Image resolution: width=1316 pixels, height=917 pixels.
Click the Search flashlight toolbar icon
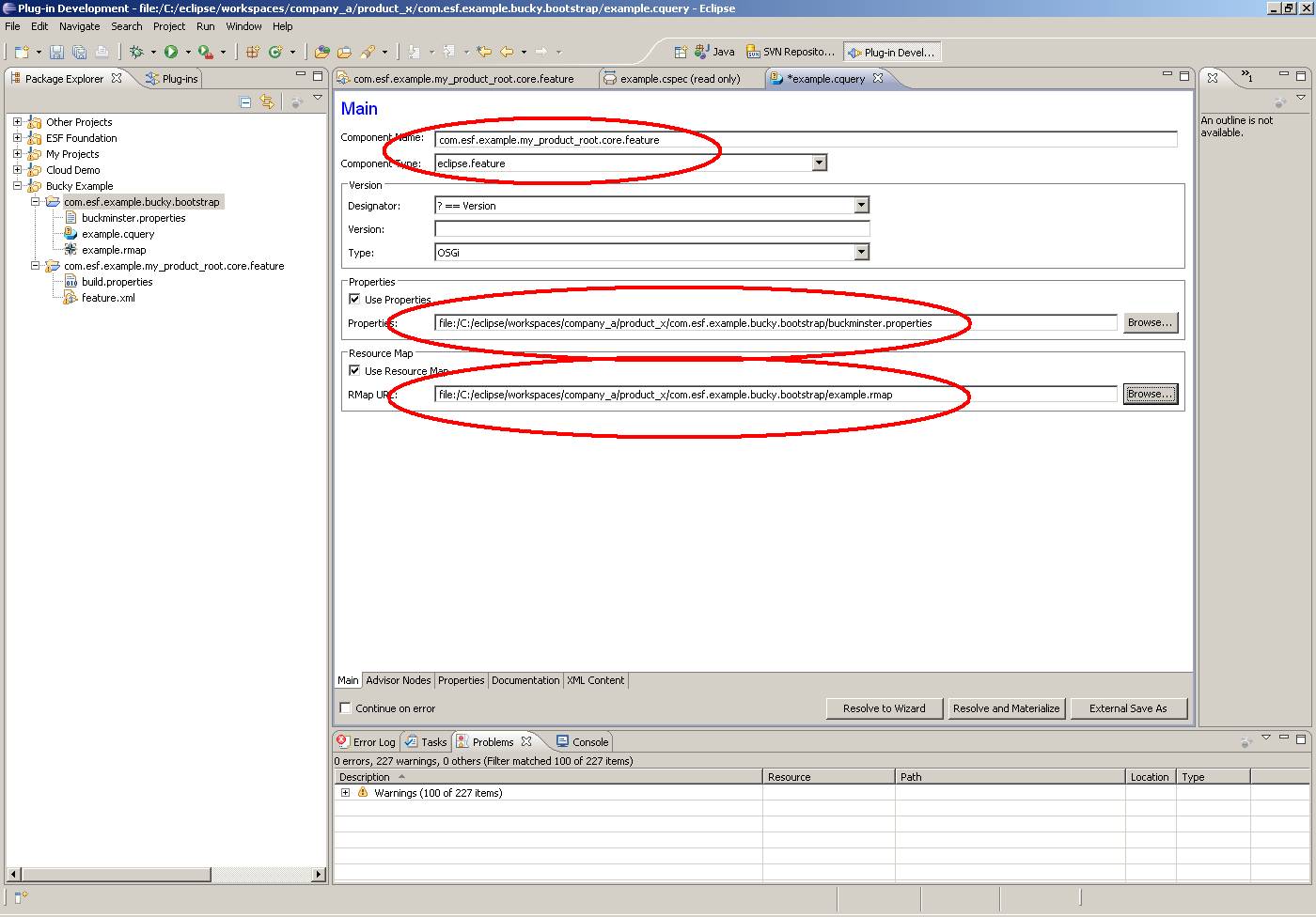[367, 52]
